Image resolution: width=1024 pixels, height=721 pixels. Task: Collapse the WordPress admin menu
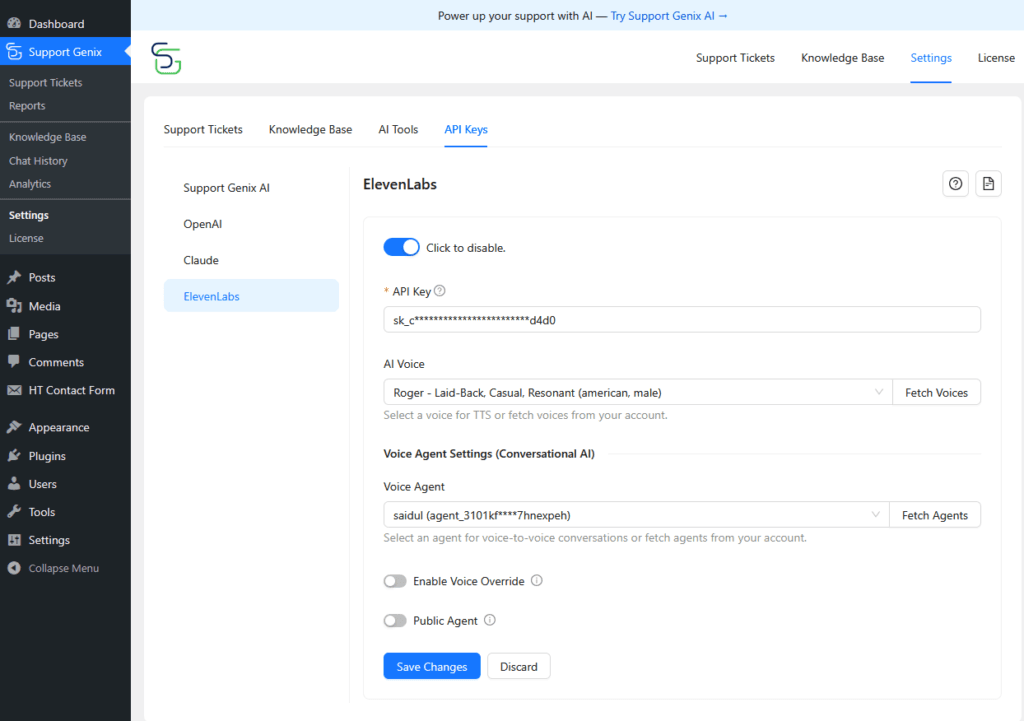point(63,568)
